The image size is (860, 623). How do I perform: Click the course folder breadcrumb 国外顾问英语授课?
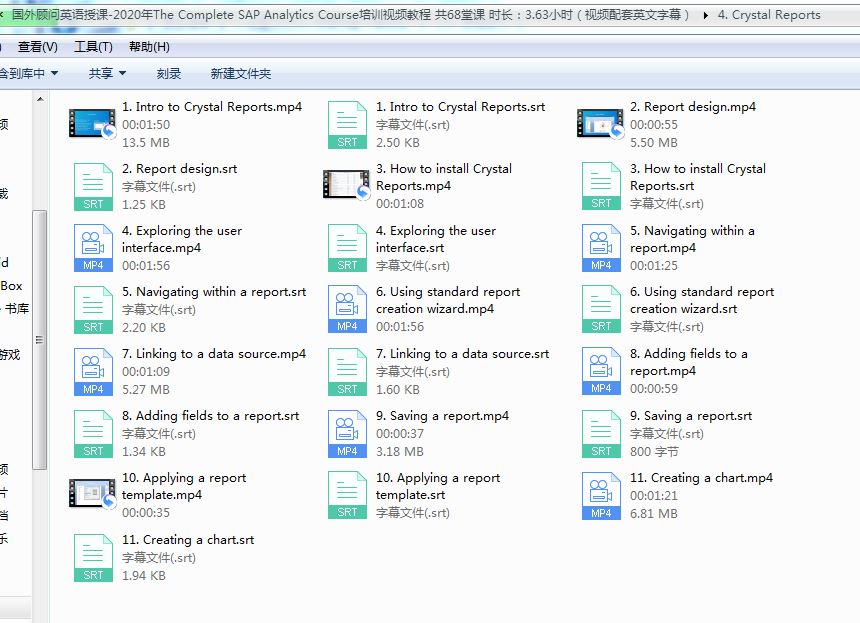350,15
